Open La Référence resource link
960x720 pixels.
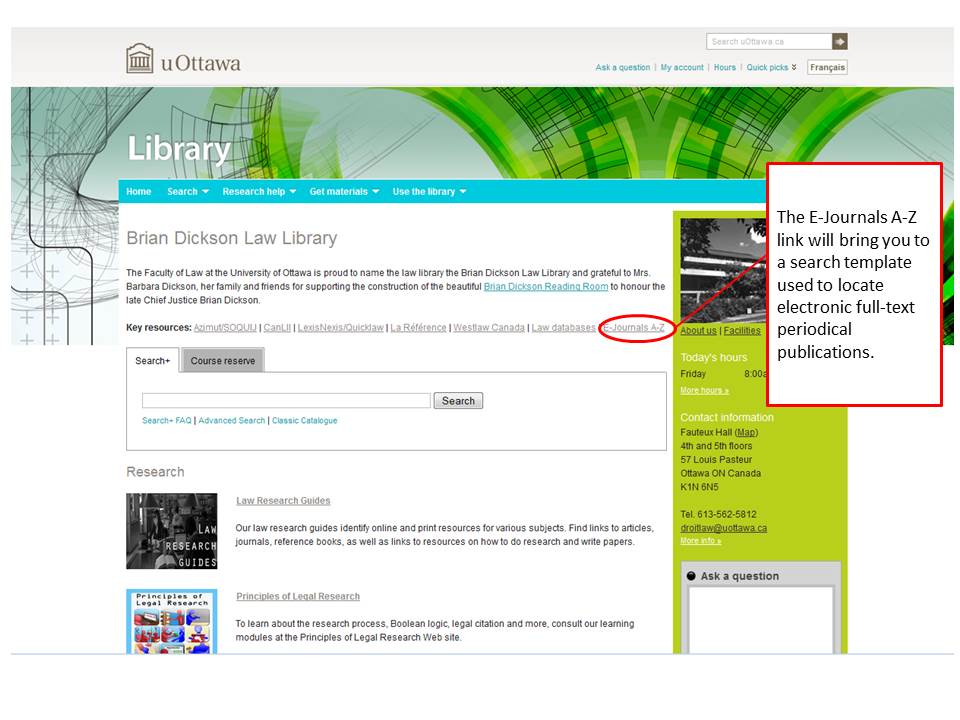[x=418, y=328]
